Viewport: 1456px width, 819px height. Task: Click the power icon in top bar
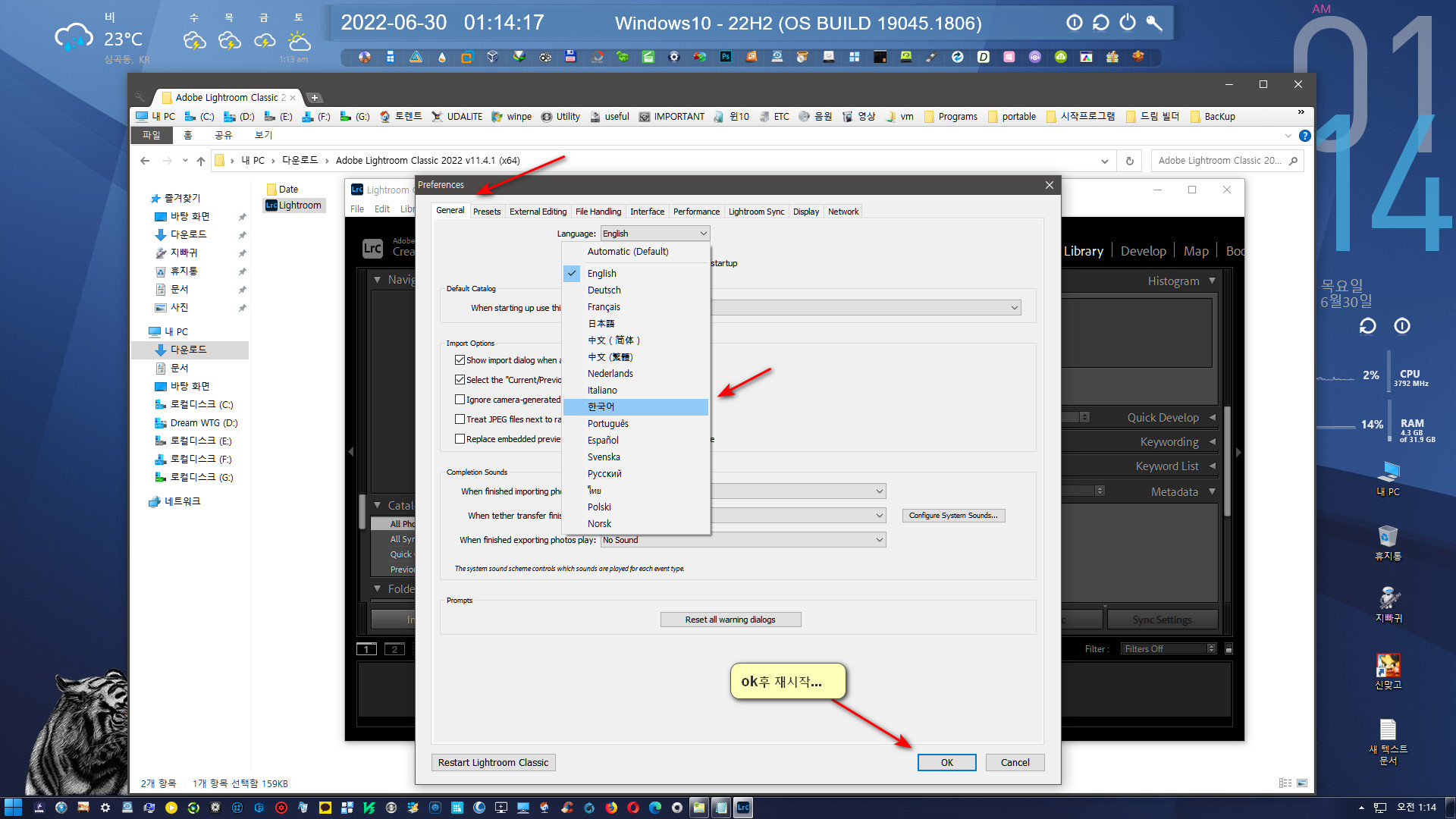pos(1128,23)
